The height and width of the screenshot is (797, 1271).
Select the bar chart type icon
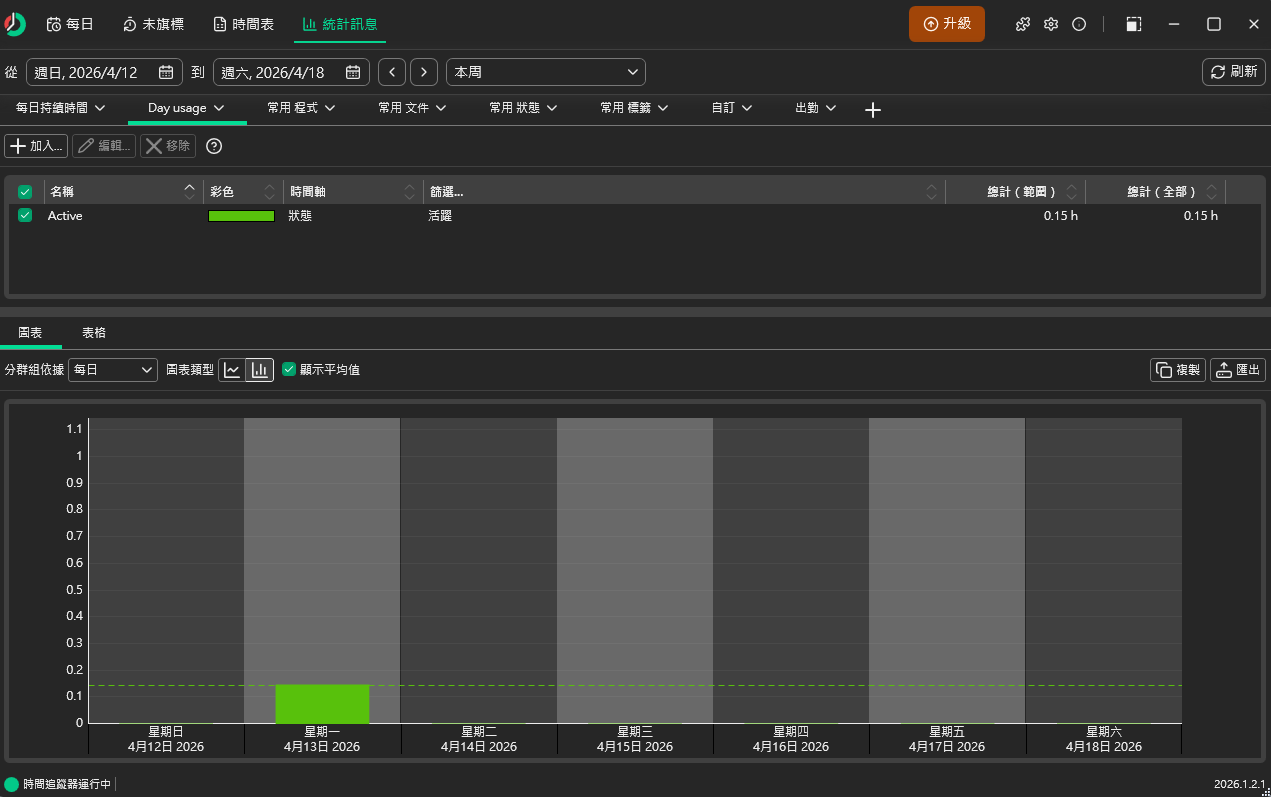260,370
